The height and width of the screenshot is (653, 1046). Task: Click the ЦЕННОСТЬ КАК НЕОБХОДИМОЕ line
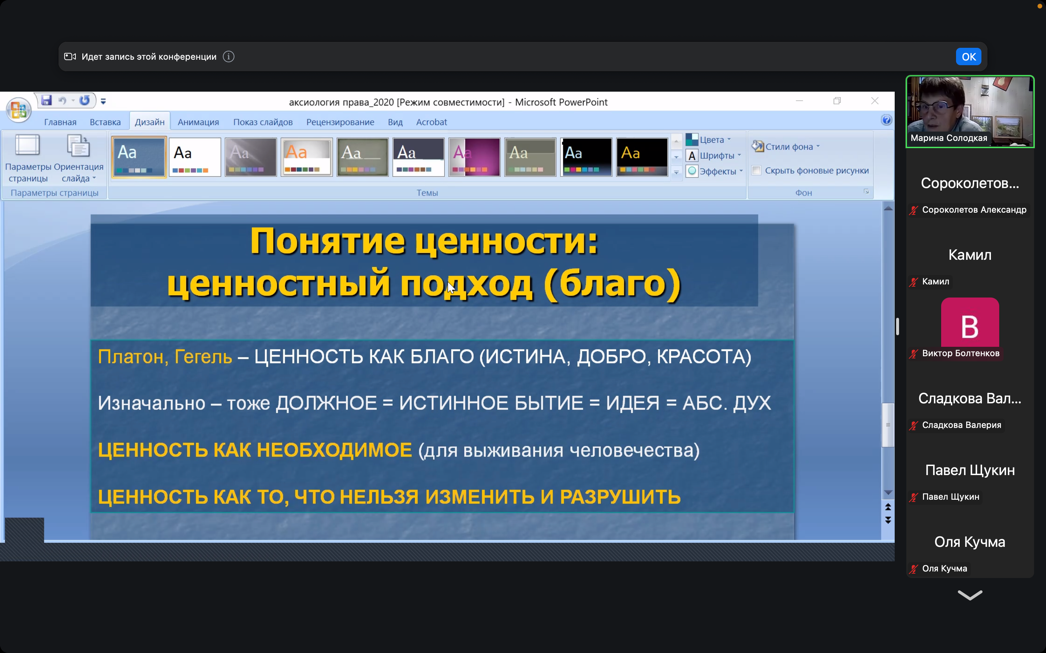(398, 450)
